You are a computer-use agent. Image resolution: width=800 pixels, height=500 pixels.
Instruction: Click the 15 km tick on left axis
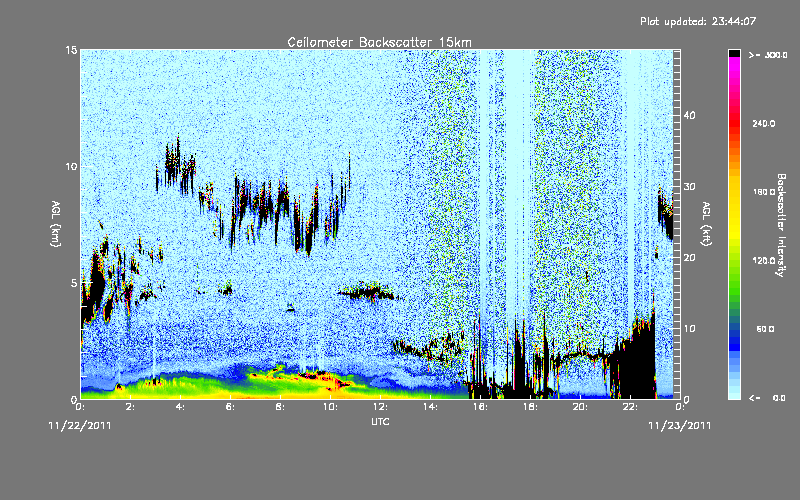tap(71, 50)
